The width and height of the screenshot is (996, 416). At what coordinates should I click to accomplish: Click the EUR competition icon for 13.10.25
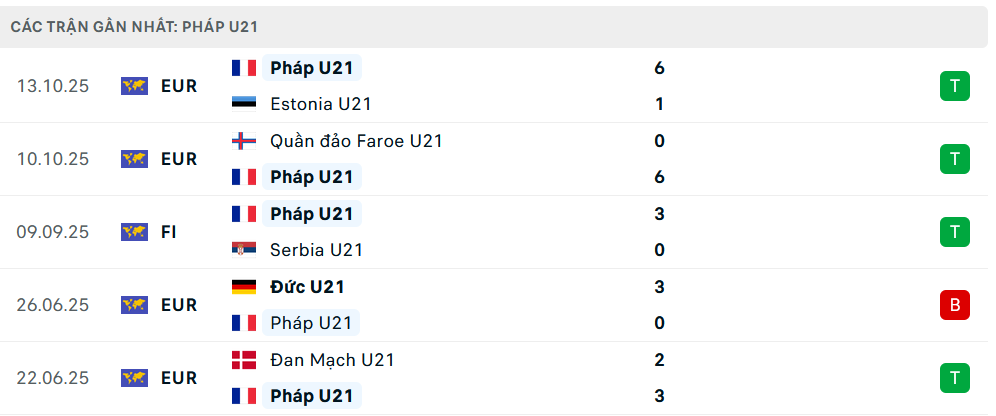(x=134, y=86)
